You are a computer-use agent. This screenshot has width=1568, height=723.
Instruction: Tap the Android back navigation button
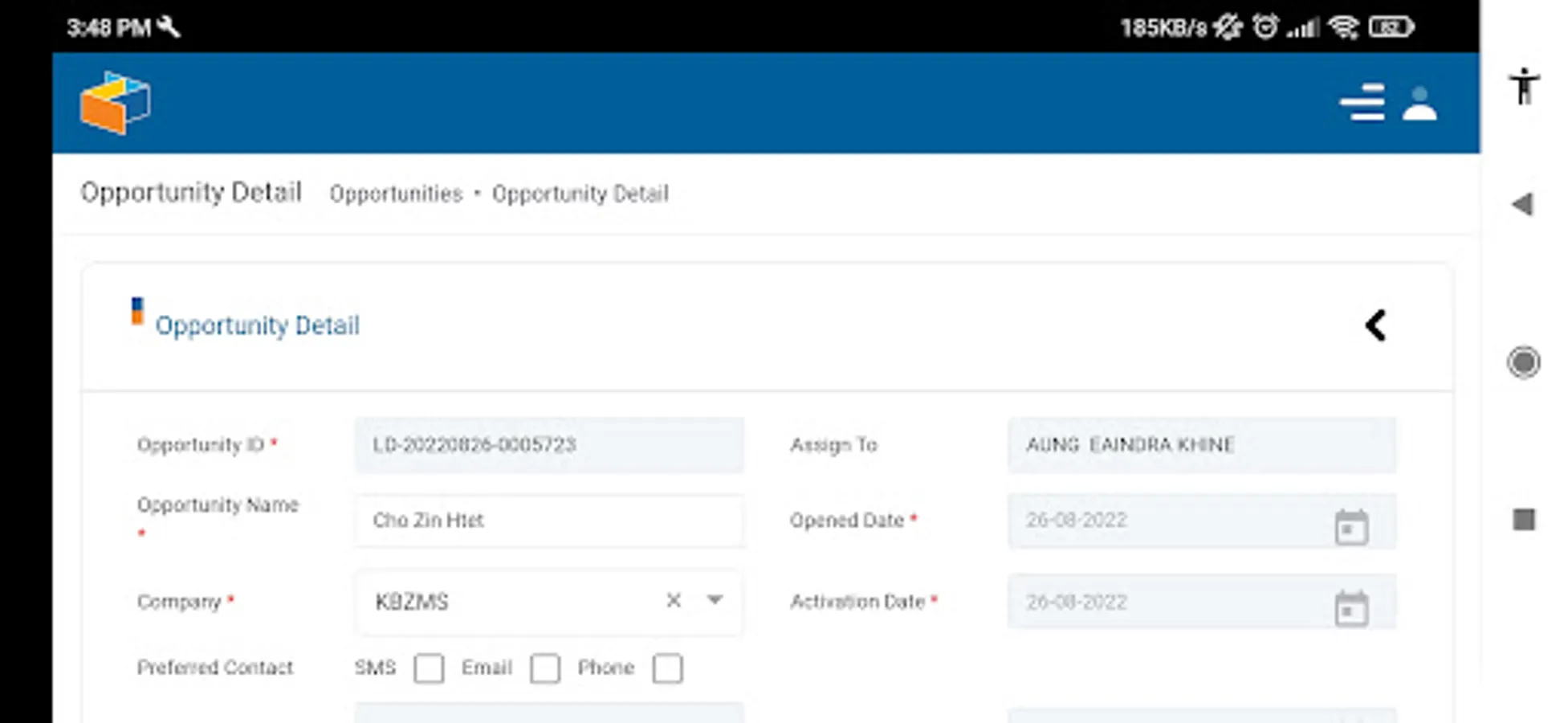1522,204
